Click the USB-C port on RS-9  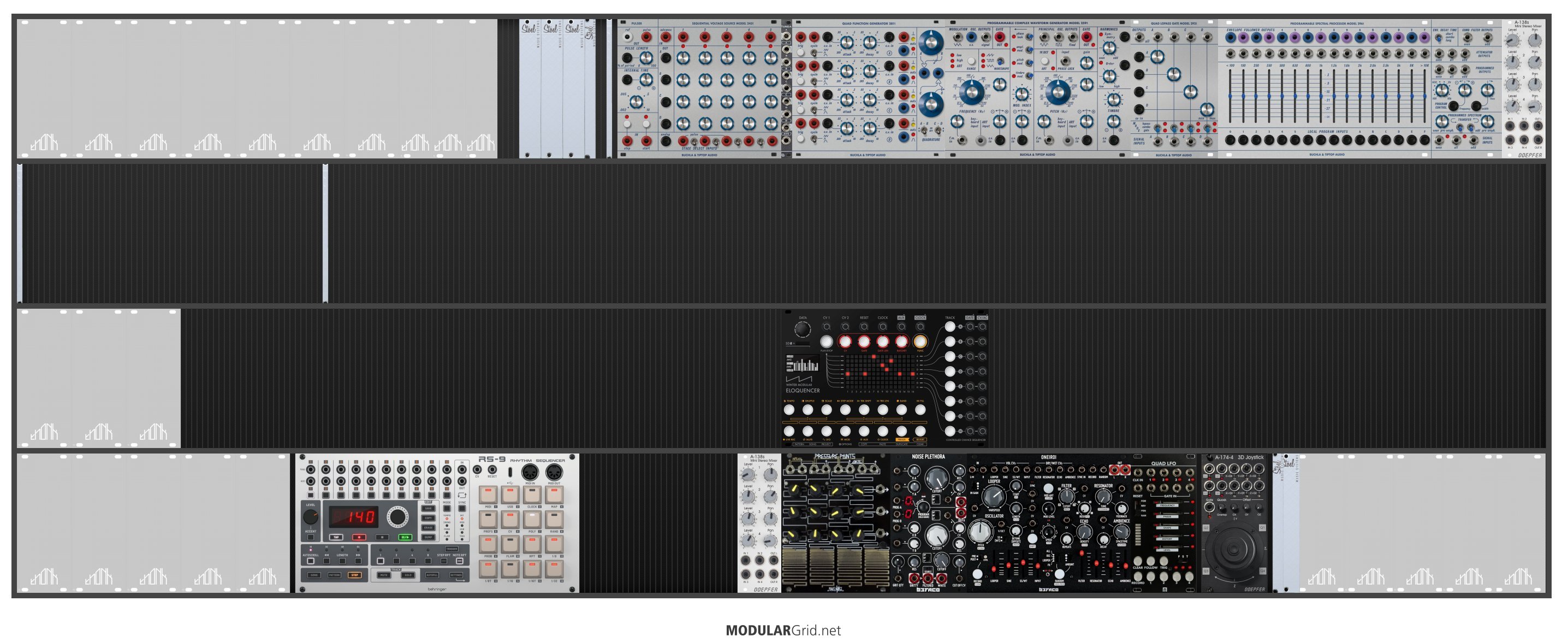click(x=510, y=473)
